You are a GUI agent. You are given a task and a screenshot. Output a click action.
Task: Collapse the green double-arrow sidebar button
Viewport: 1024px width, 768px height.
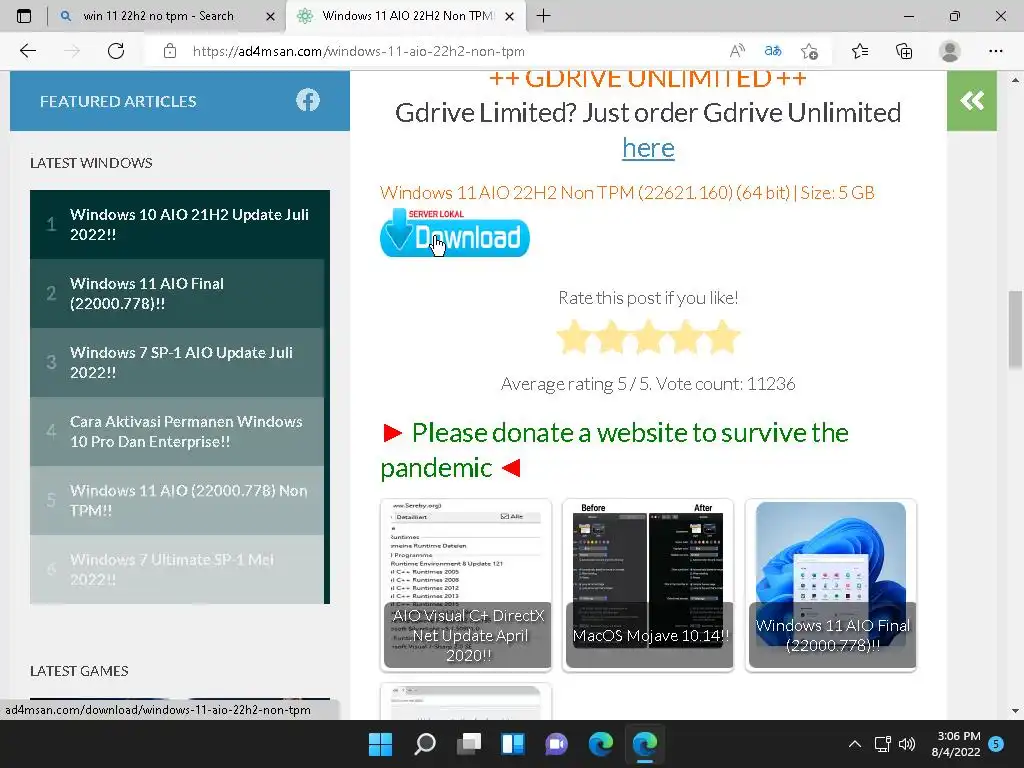click(972, 101)
